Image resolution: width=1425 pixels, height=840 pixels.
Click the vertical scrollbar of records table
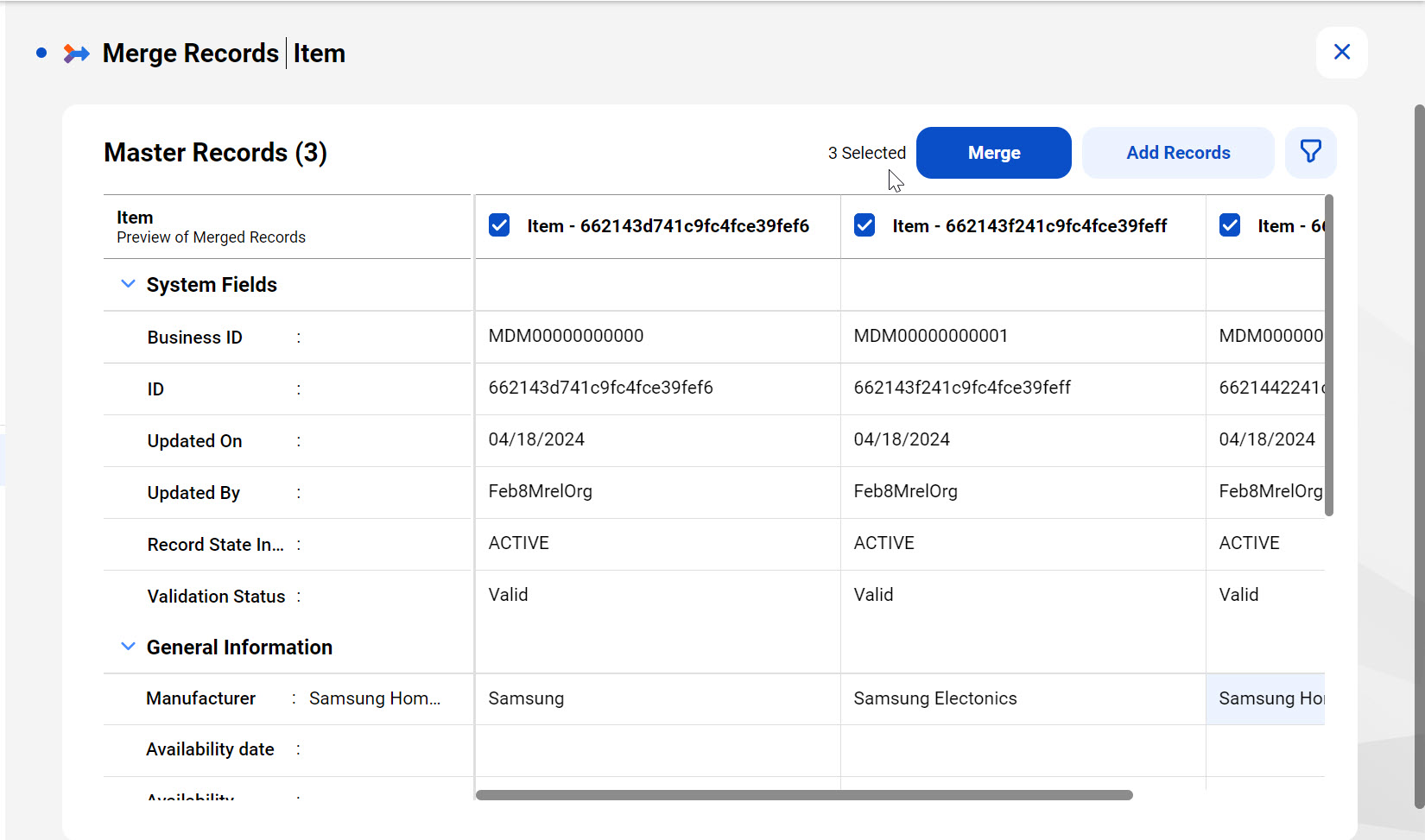click(x=1329, y=356)
